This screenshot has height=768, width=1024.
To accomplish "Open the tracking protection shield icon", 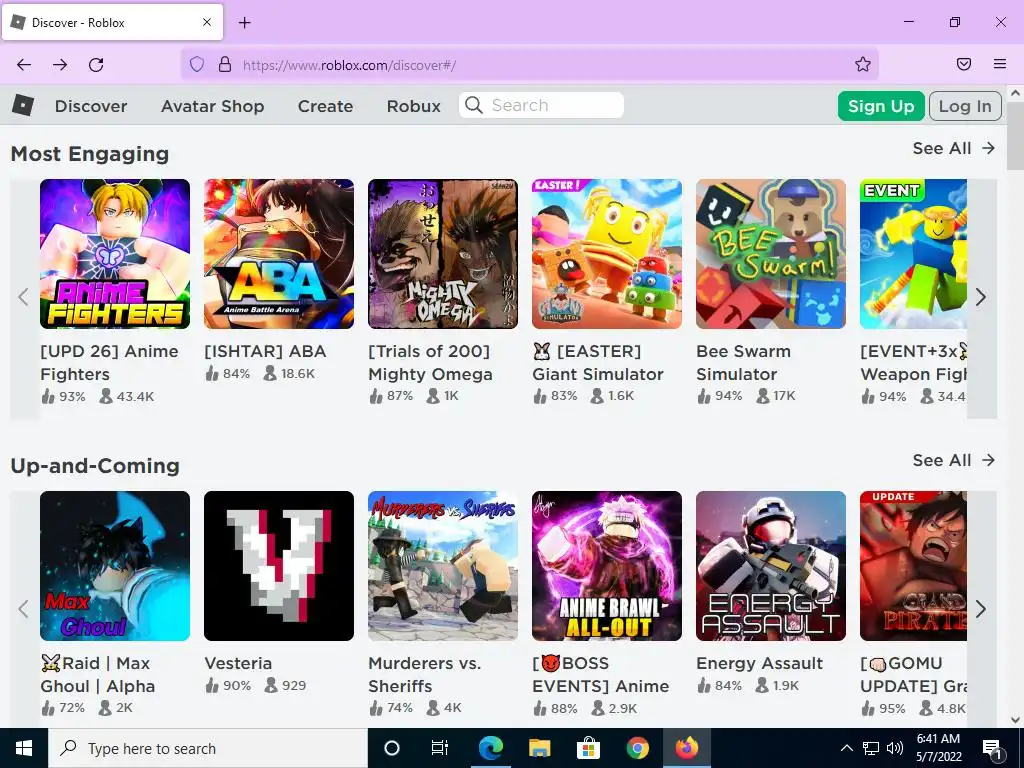I will point(197,64).
